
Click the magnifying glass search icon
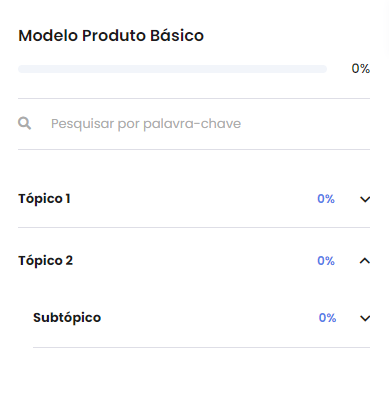[25, 124]
